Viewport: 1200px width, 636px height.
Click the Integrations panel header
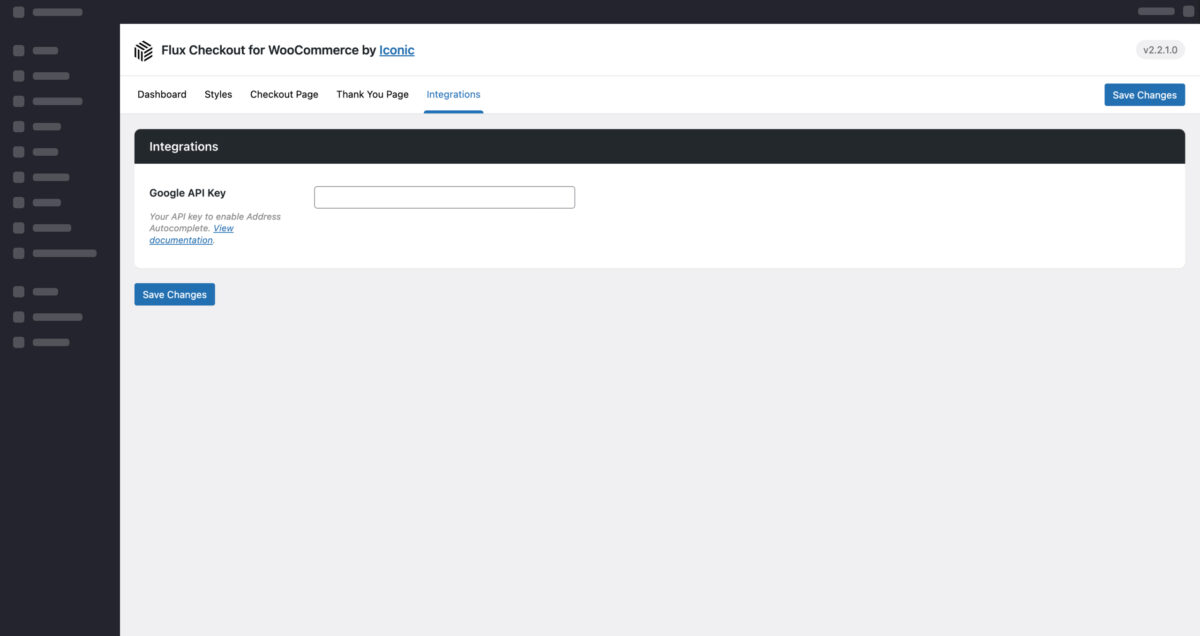click(184, 145)
